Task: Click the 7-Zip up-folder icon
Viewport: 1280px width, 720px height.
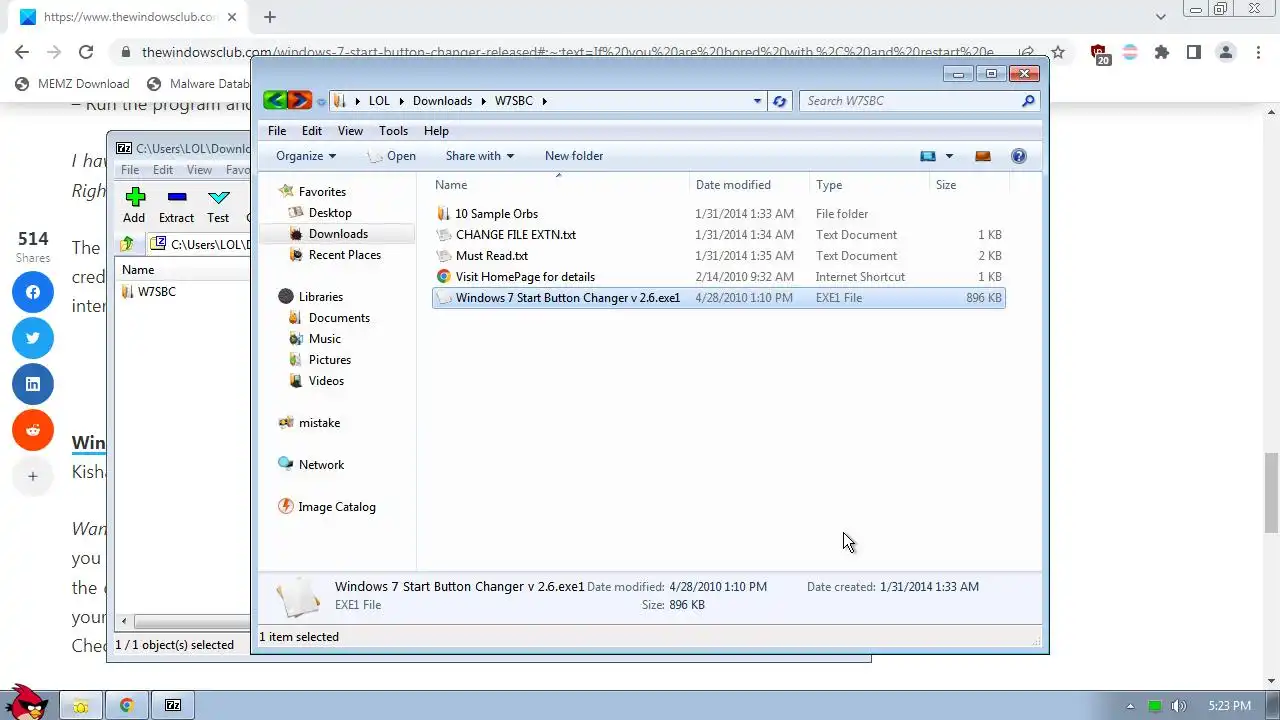Action: pos(127,244)
